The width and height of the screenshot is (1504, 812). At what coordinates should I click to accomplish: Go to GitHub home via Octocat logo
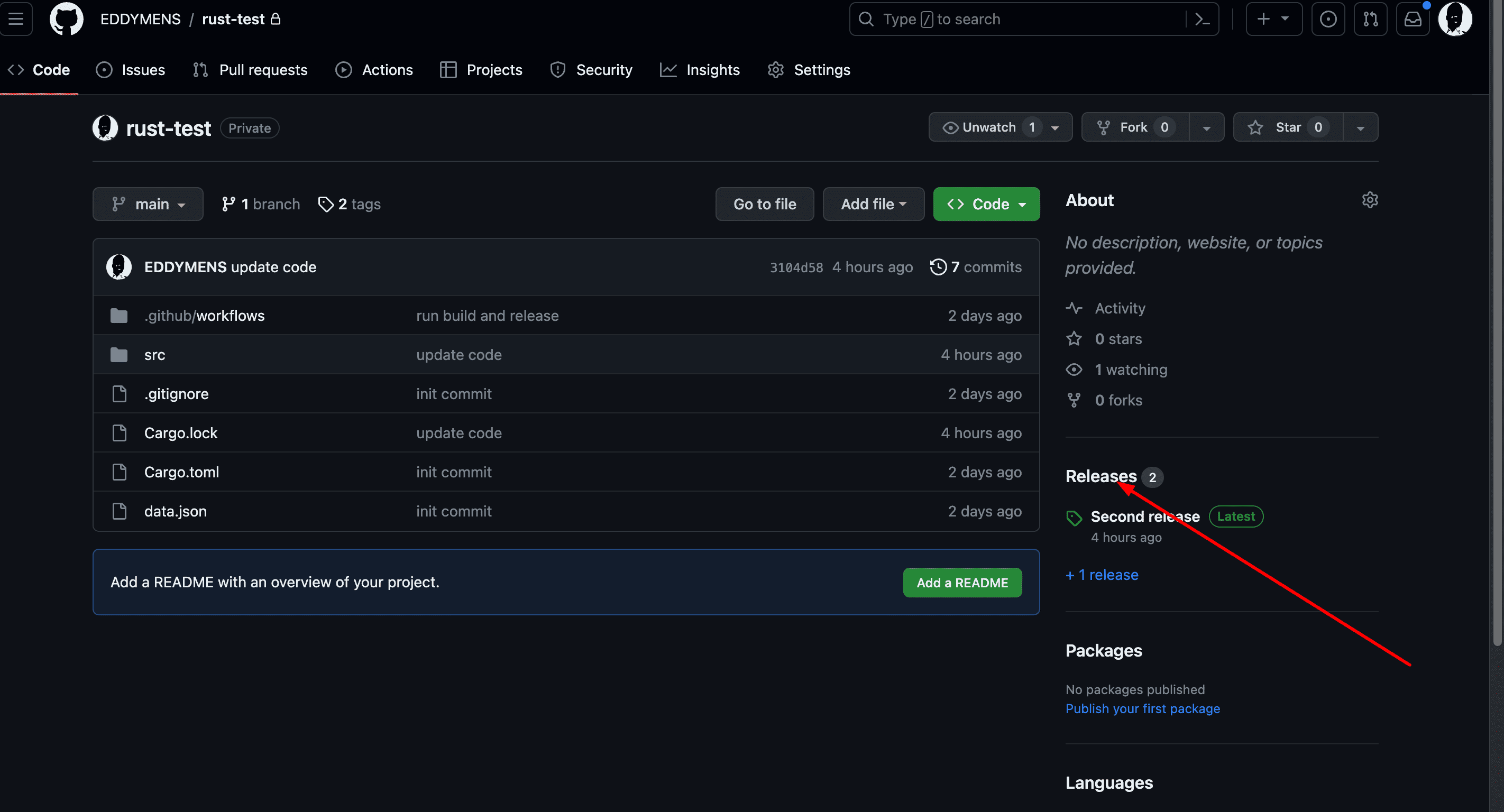click(66, 19)
